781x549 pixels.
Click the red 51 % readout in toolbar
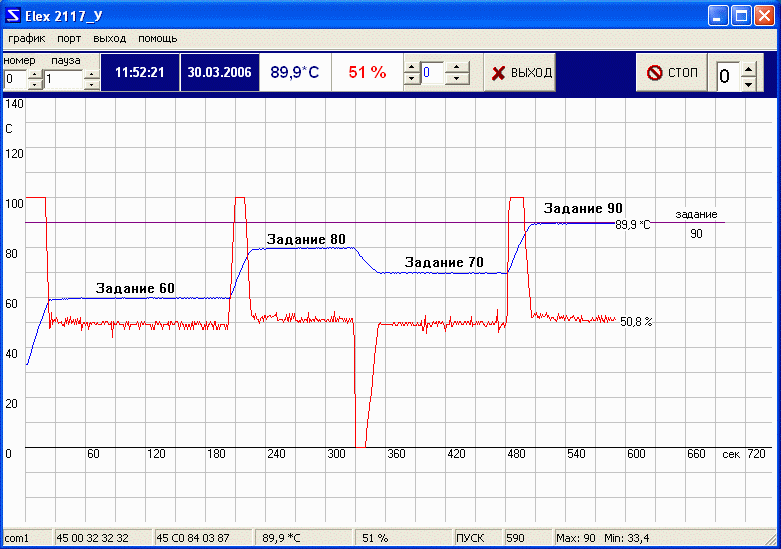tap(368, 73)
